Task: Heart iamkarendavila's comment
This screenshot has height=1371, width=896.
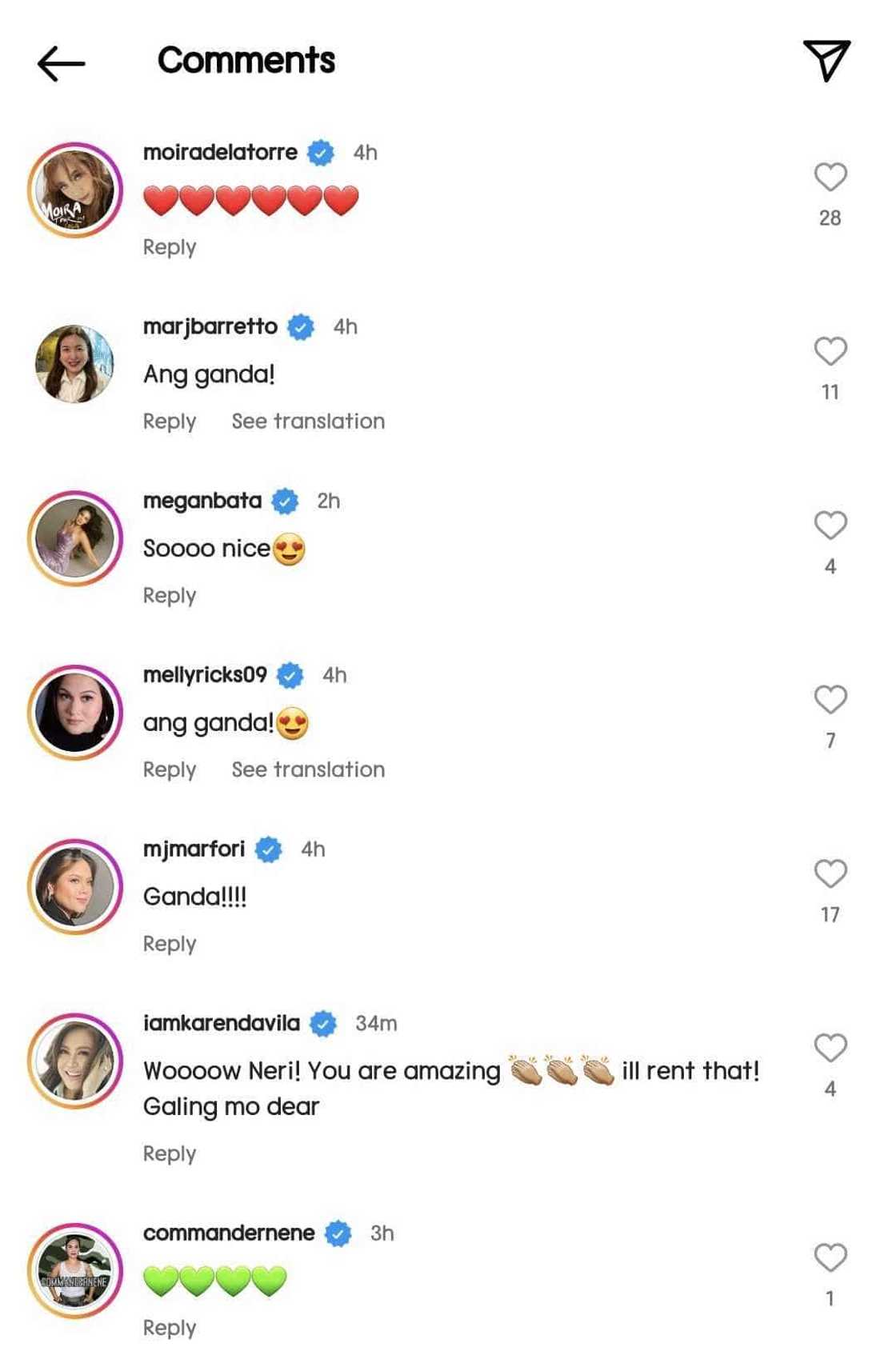Action: pos(830,1048)
